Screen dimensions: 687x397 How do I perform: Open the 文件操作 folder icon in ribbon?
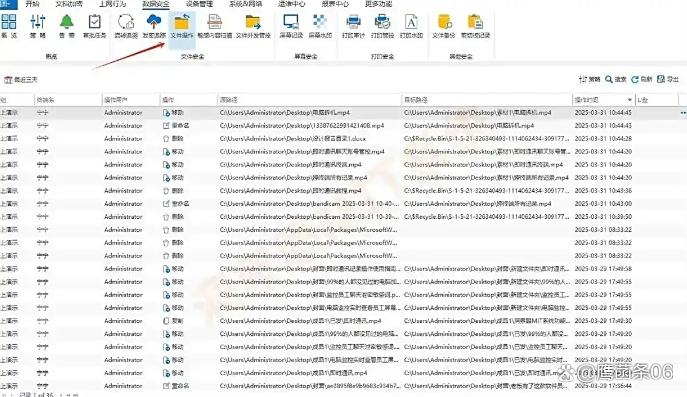[182, 22]
